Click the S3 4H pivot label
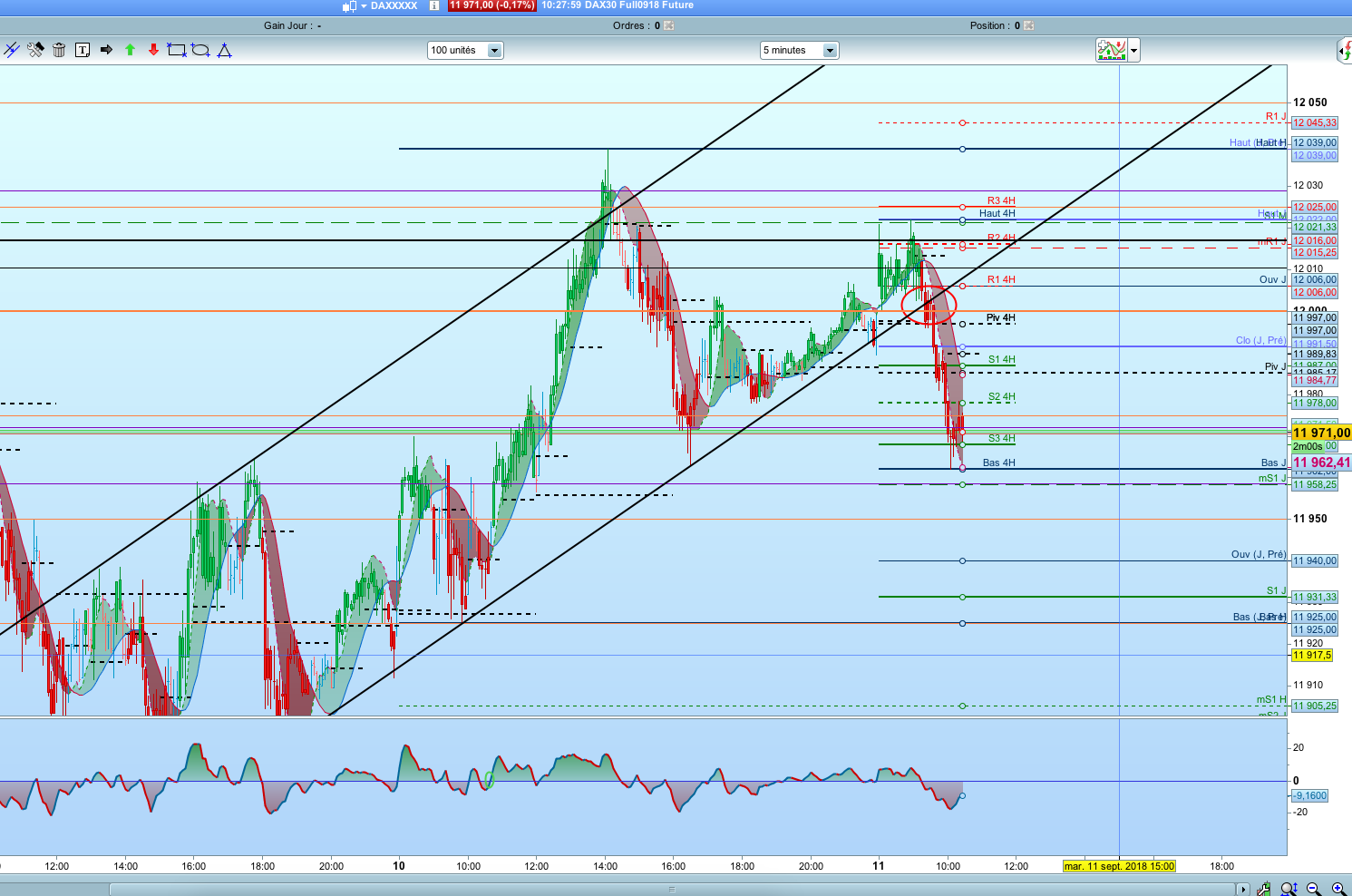 click(x=1002, y=438)
